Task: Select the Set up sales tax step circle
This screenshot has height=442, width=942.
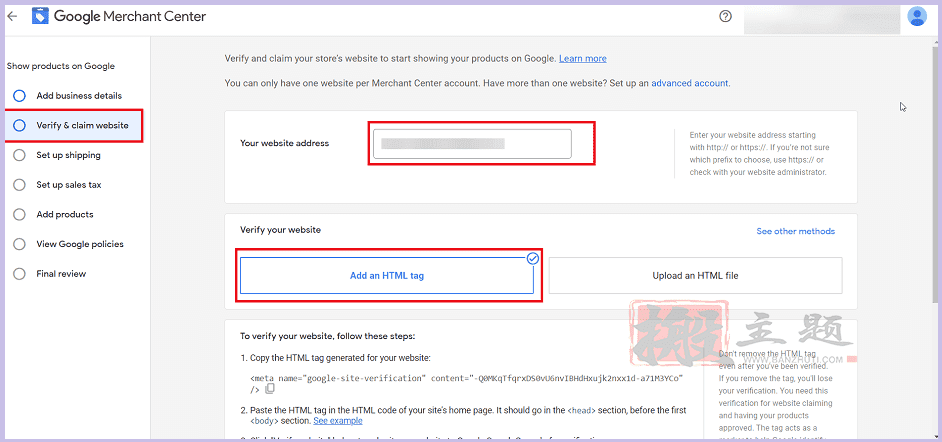Action: pos(19,185)
